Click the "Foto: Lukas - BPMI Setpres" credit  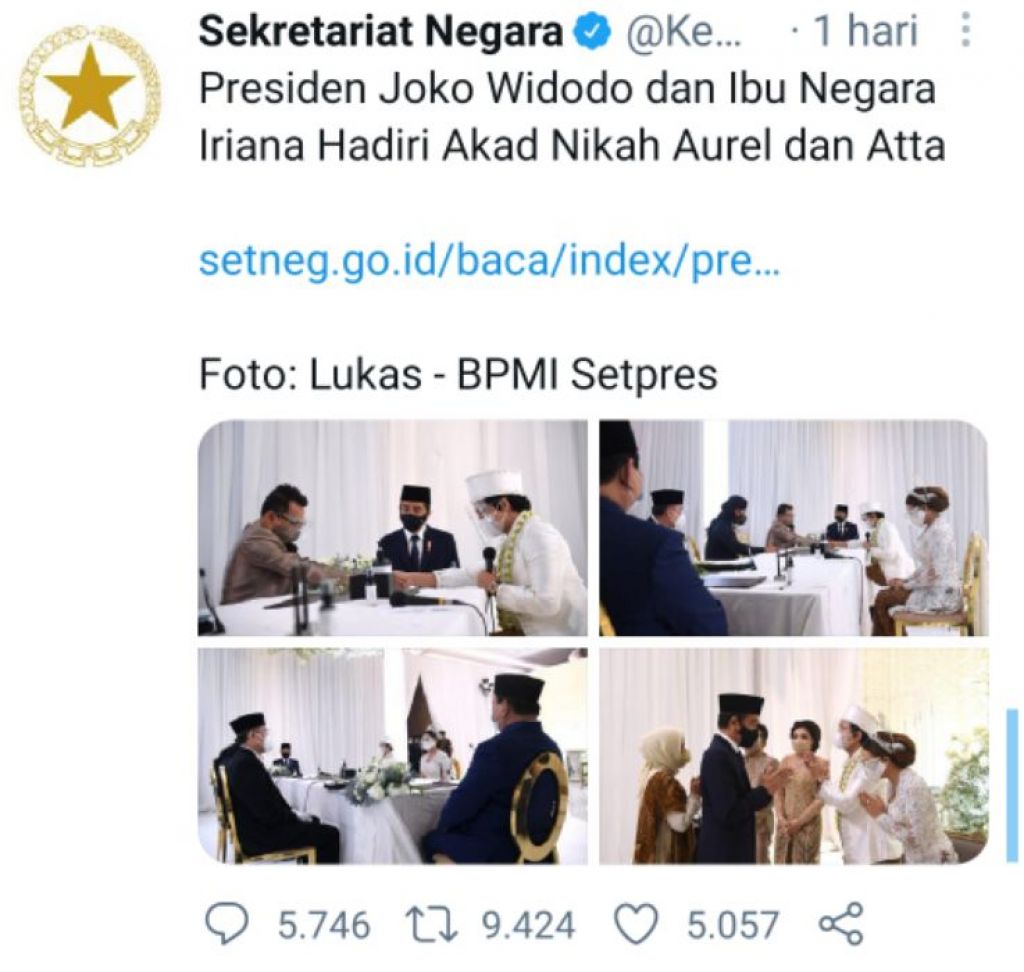click(x=458, y=375)
